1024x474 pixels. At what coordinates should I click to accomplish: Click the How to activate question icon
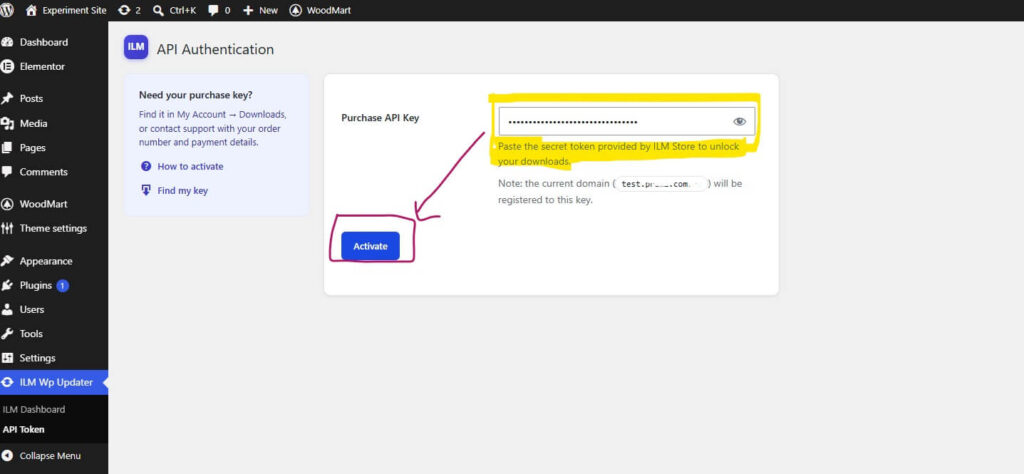(x=146, y=166)
